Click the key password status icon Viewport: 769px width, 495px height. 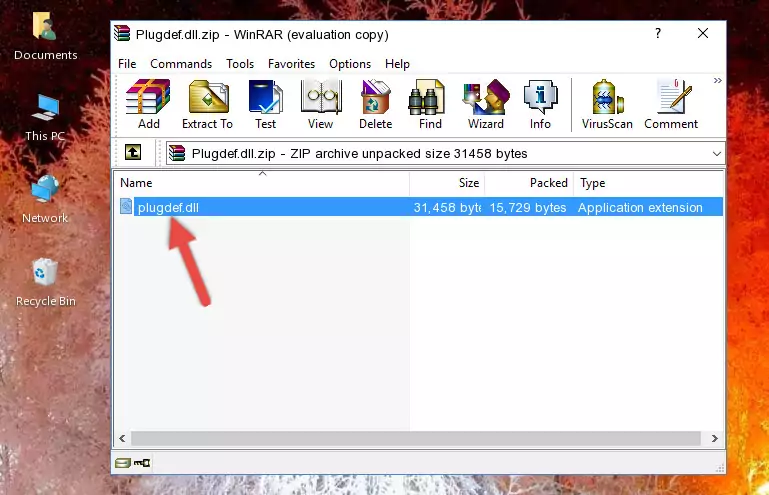tap(142, 463)
